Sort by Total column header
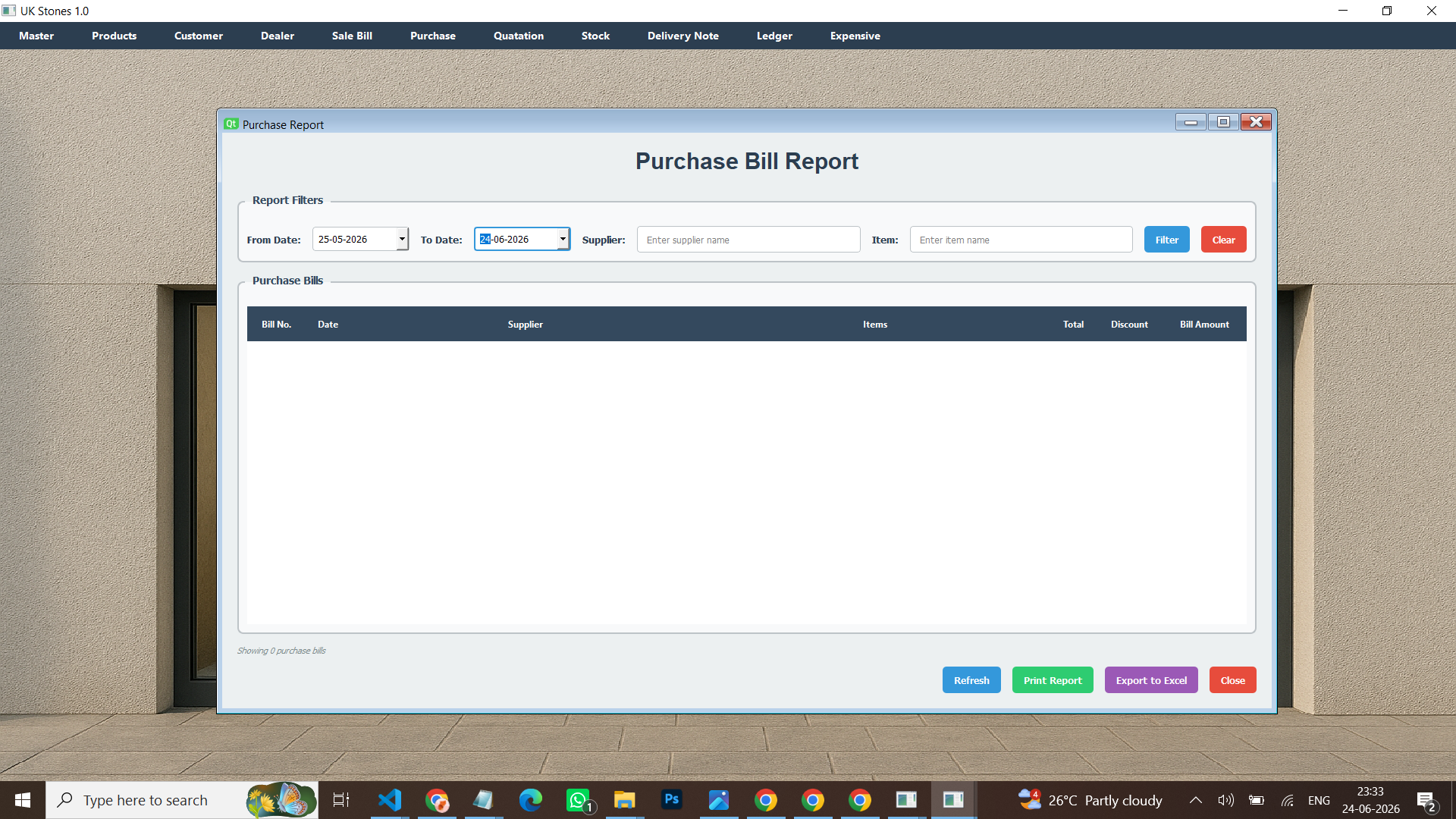Viewport: 1456px width, 819px height. click(1073, 324)
